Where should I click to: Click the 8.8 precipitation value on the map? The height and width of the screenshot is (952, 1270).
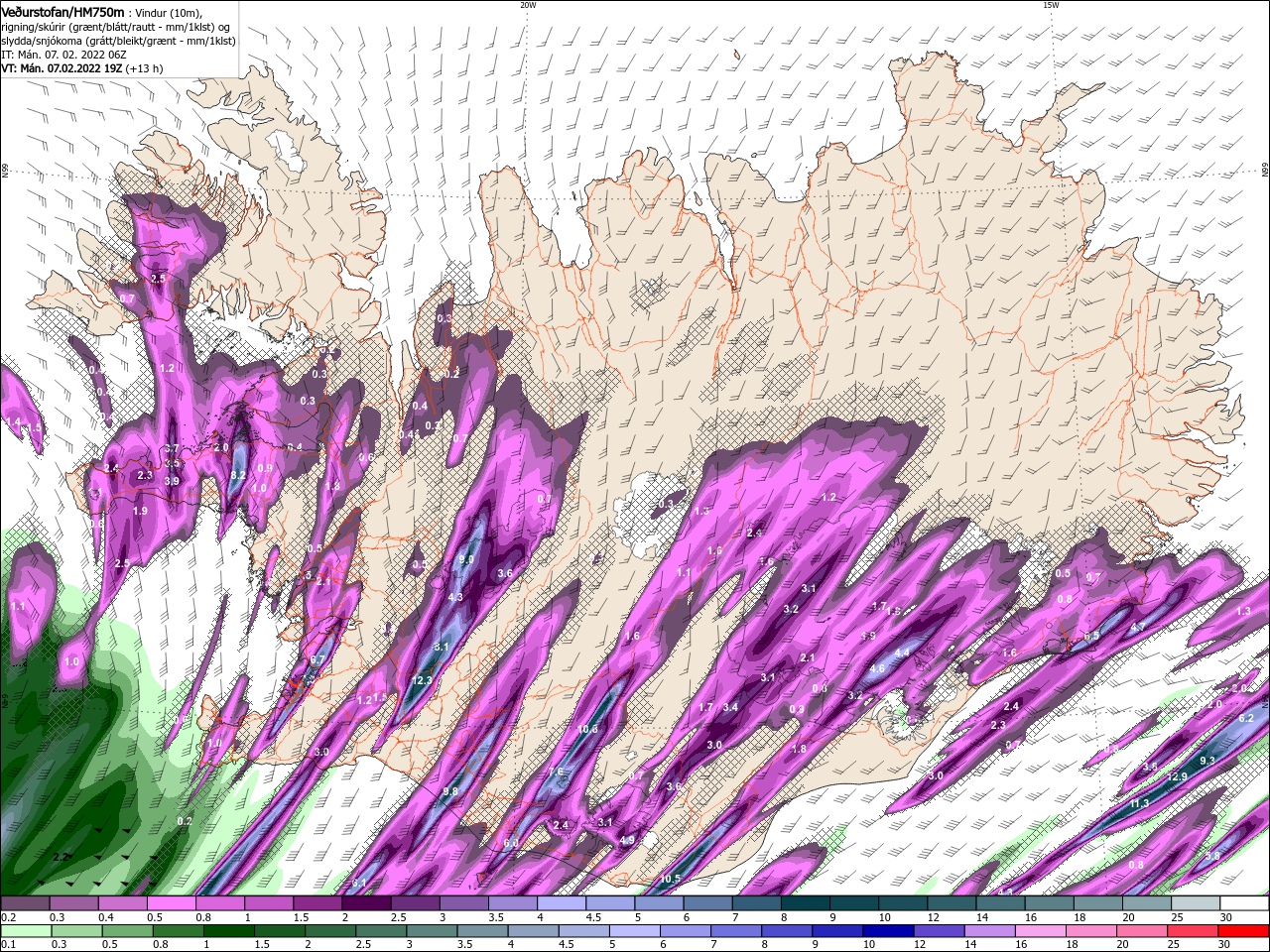tap(450, 790)
